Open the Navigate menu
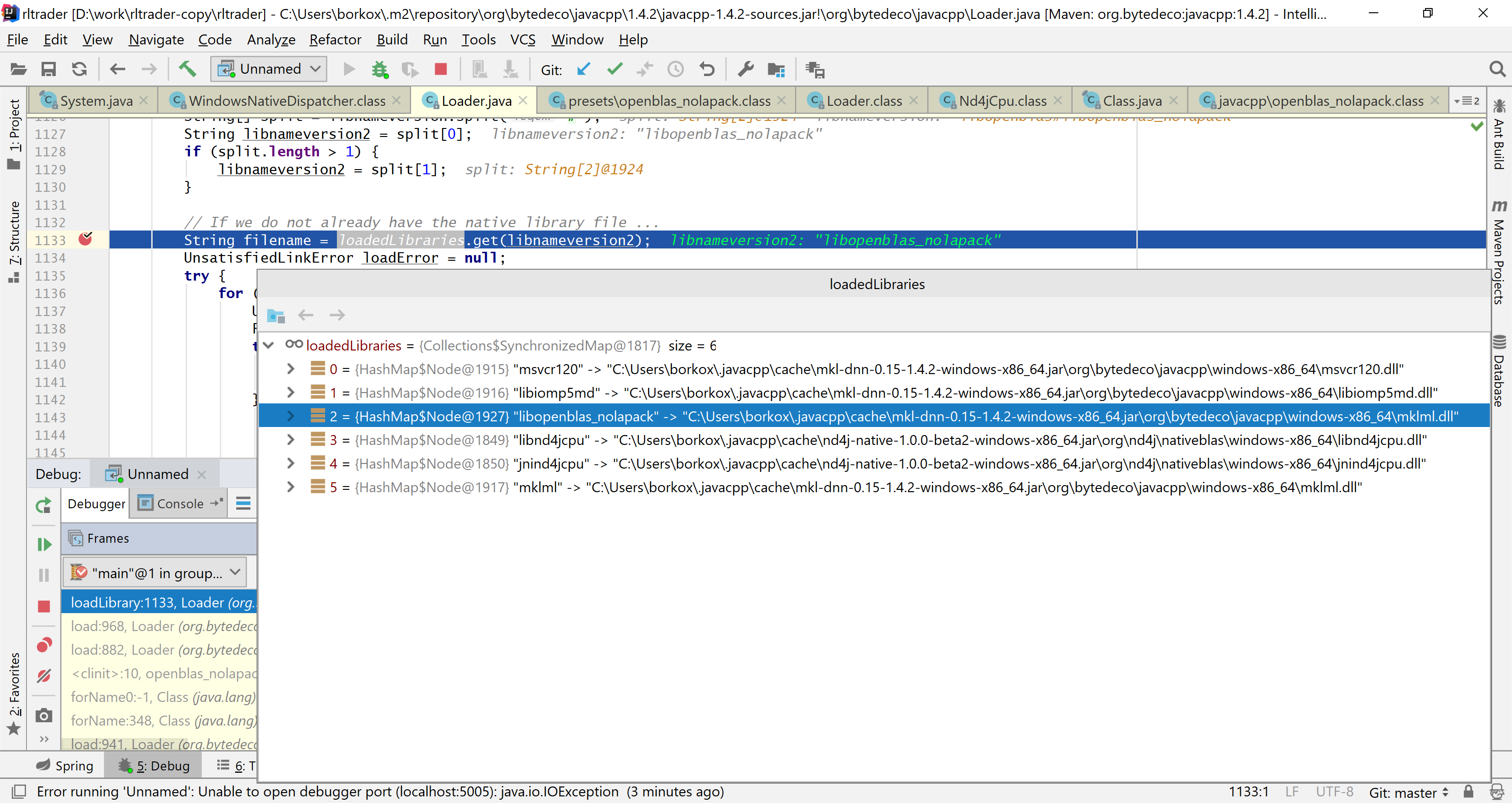 point(156,39)
